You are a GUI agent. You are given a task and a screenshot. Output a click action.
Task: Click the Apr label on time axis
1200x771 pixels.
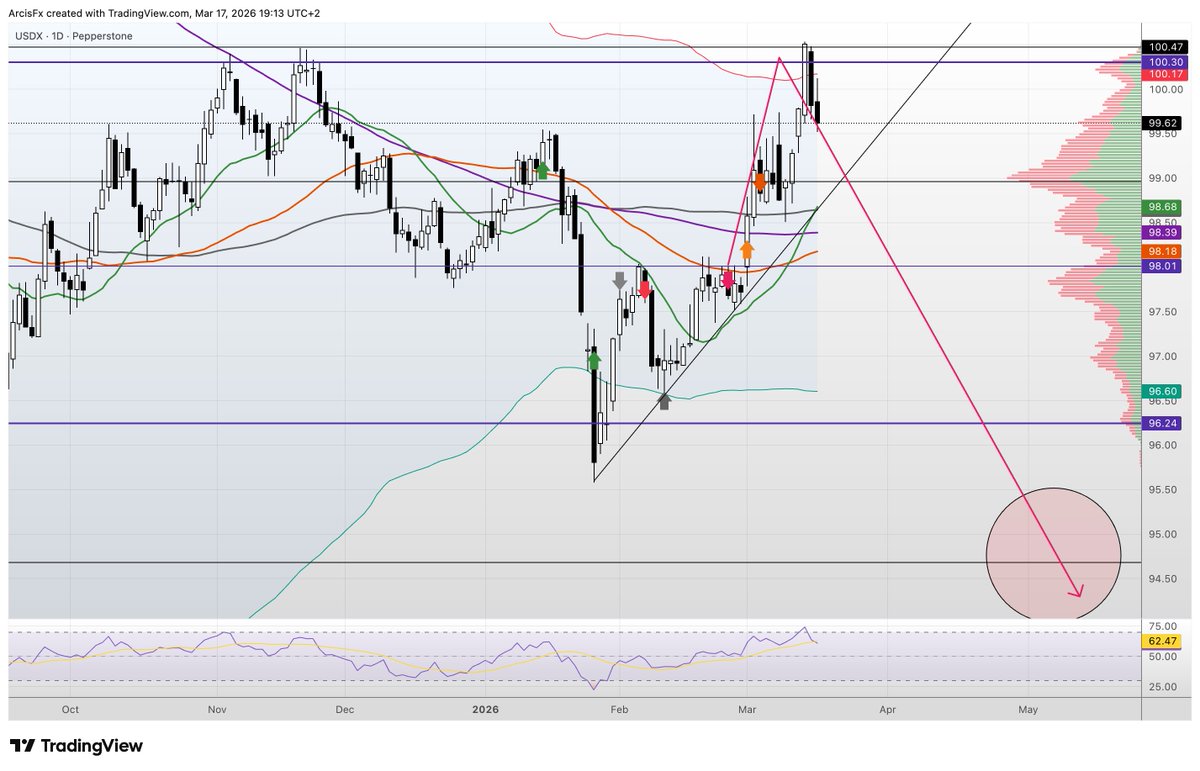[x=887, y=709]
